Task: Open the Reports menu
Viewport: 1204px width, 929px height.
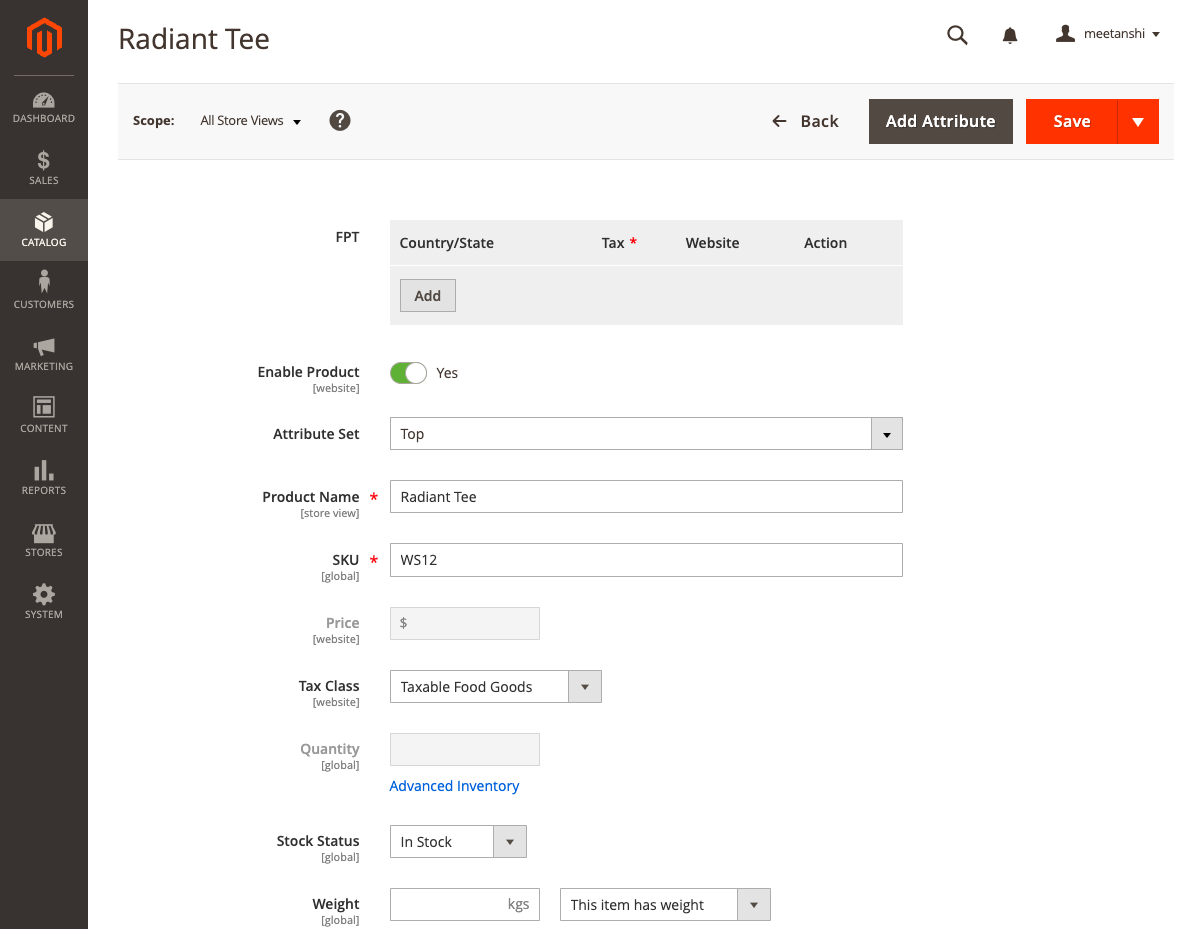Action: click(44, 478)
